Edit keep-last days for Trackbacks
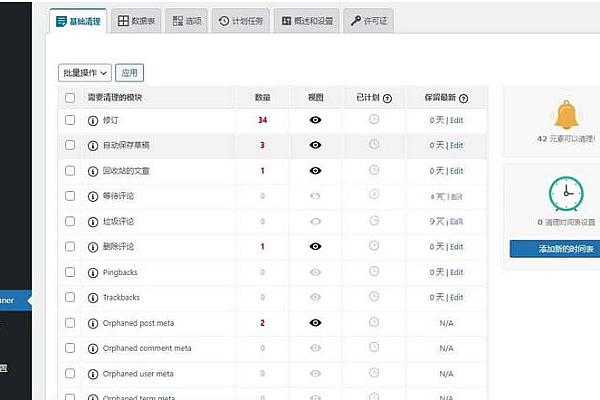Screen dimensions: 600x400 point(457,297)
